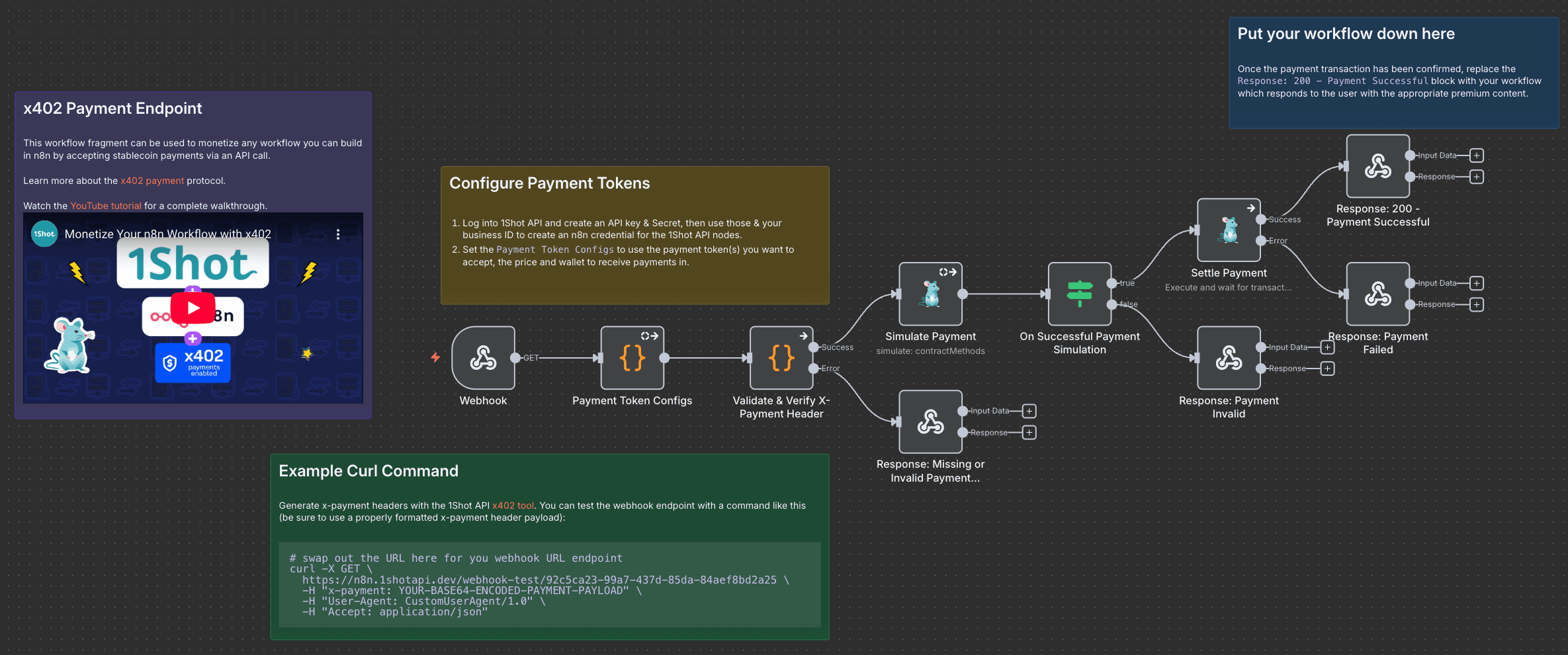The width and height of the screenshot is (1568, 655).
Task: Open the video's three-dot options menu
Action: point(338,234)
